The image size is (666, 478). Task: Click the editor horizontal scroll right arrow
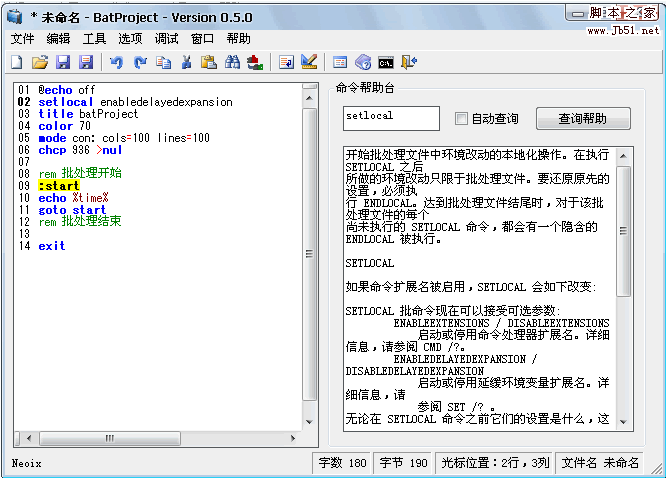click(x=293, y=438)
